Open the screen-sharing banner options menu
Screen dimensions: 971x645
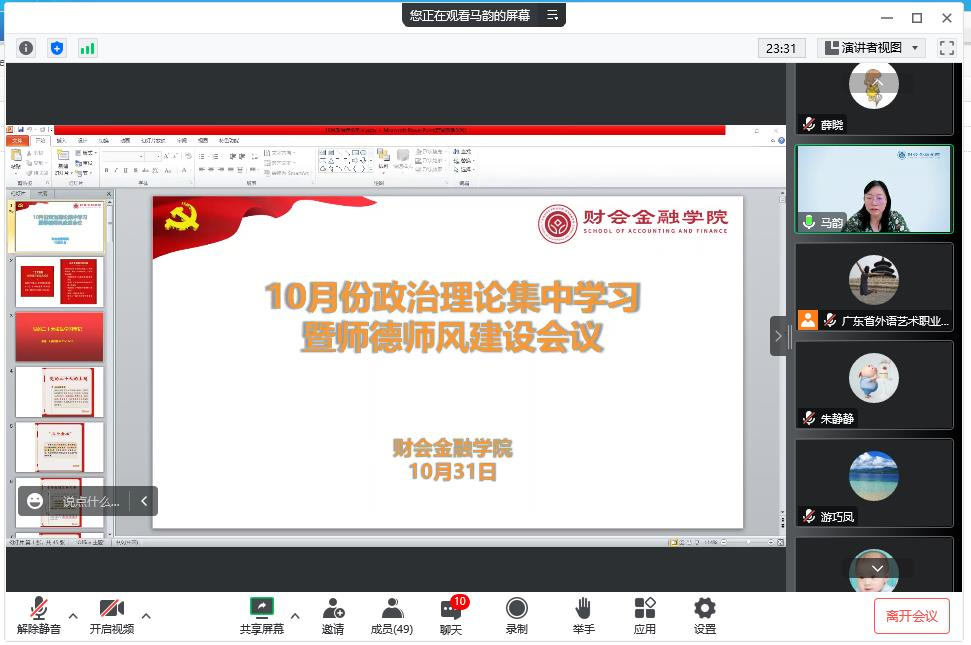[552, 15]
